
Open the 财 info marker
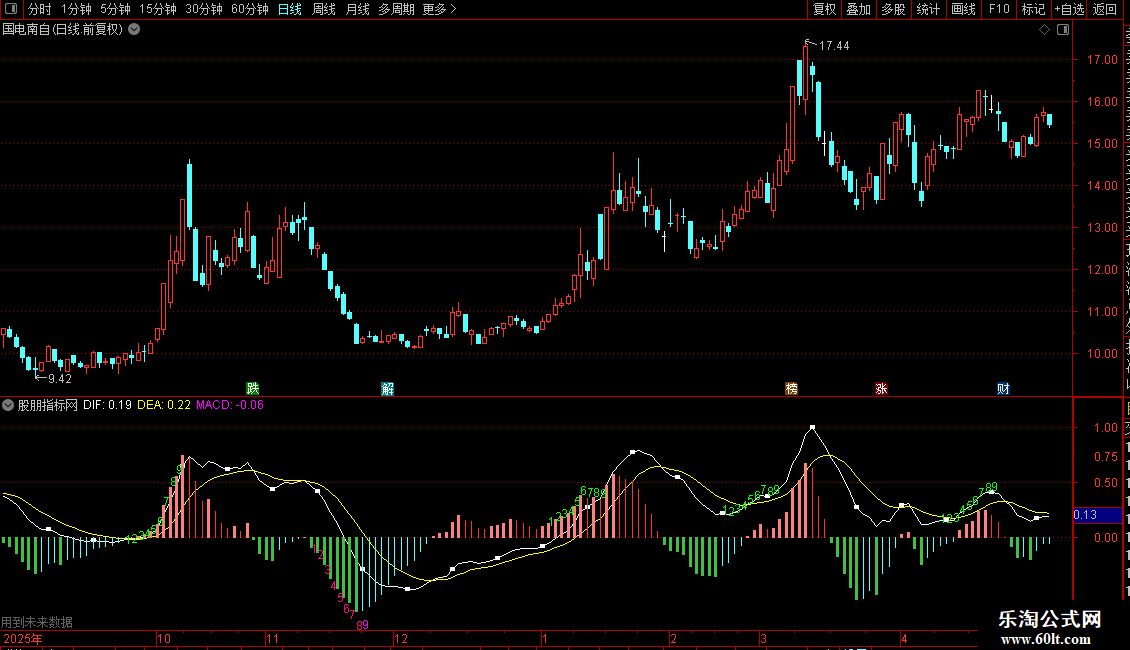click(x=1003, y=388)
